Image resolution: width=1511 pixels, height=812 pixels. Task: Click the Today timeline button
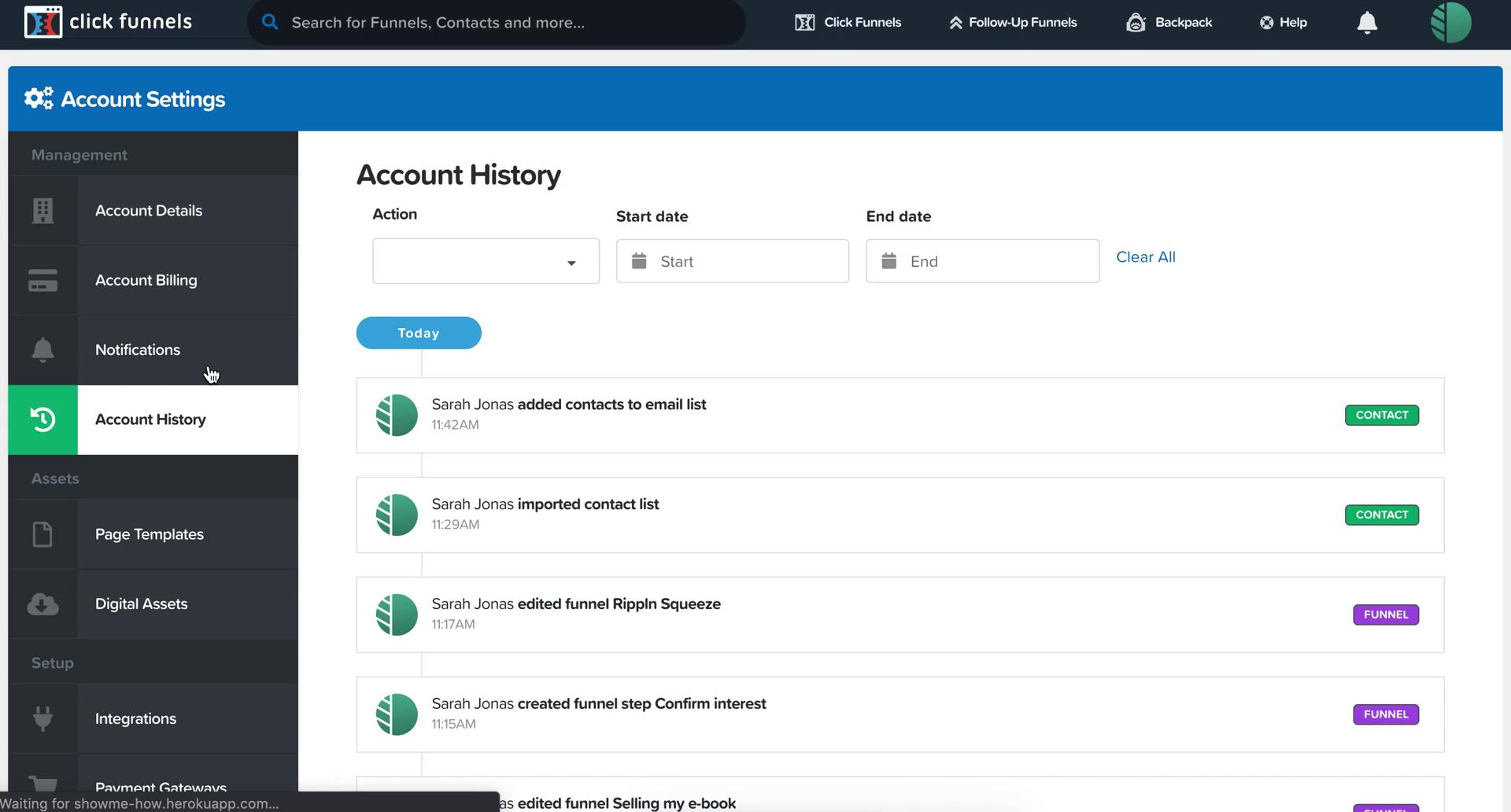click(x=419, y=333)
